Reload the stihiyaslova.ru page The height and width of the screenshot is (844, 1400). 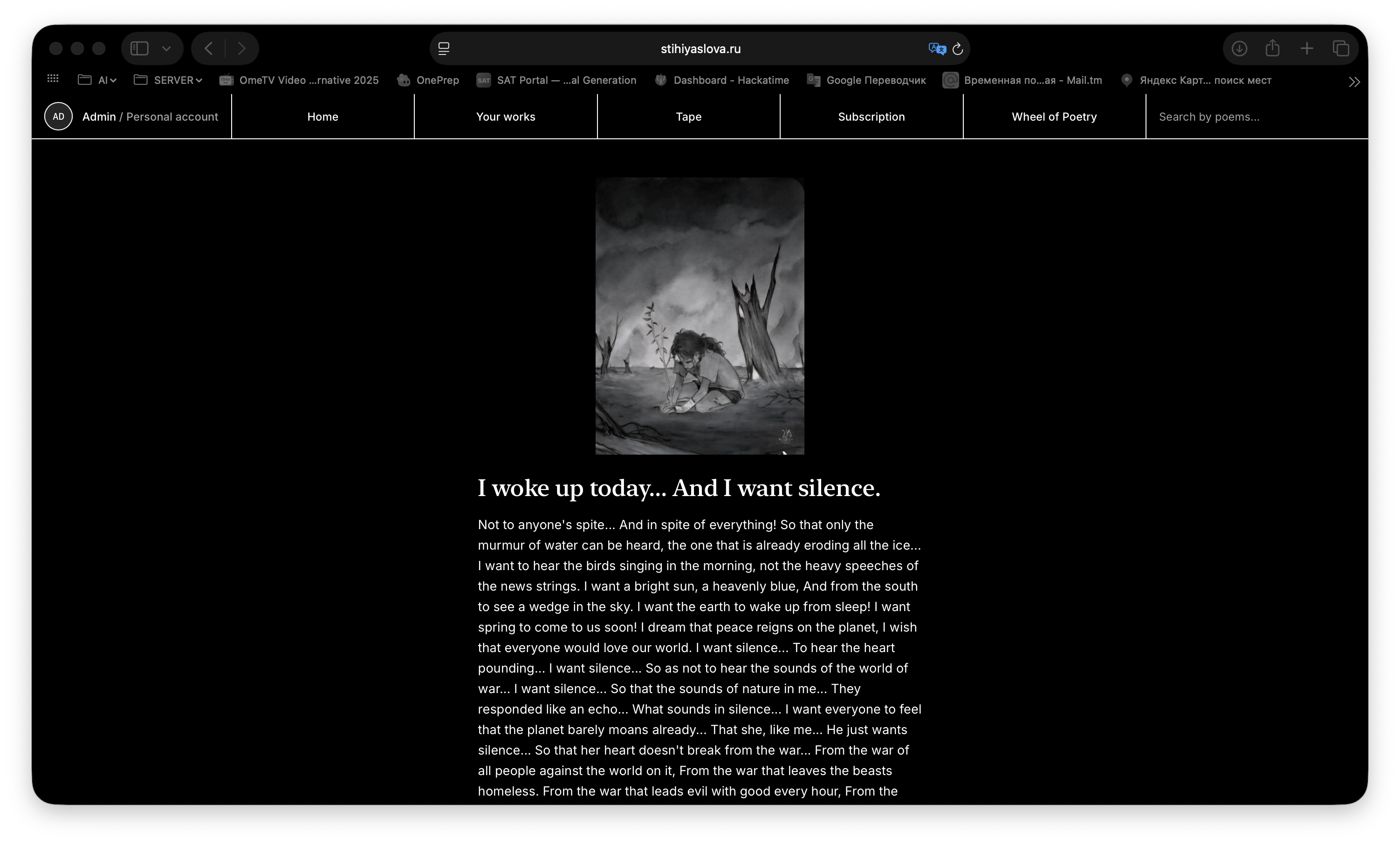pos(958,49)
